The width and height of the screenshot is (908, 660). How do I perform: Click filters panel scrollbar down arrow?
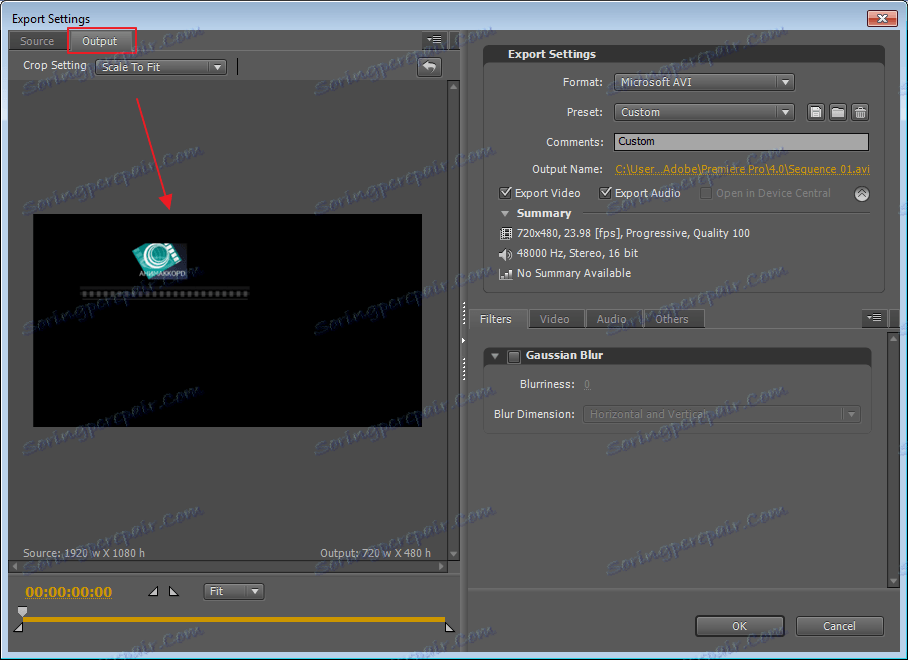pyautogui.click(x=893, y=581)
